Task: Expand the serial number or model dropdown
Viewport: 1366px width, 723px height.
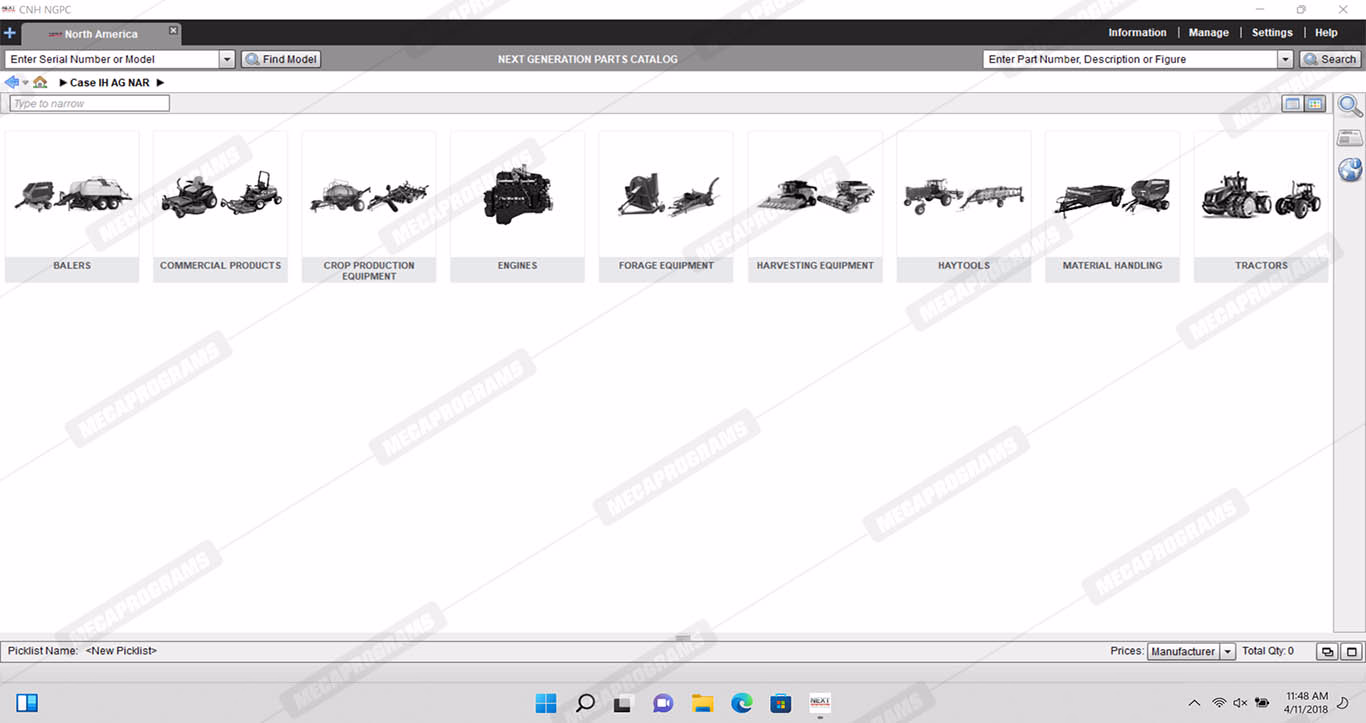Action: coord(227,59)
